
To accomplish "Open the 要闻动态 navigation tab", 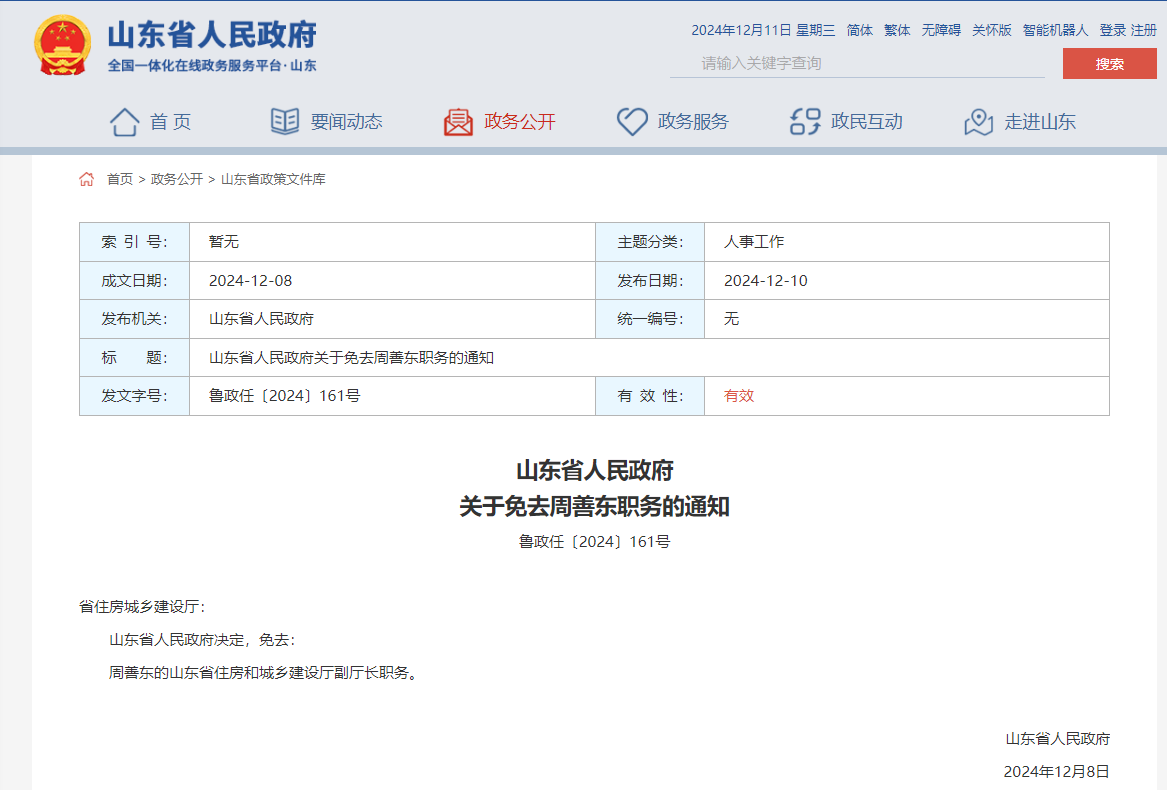I will (x=346, y=122).
